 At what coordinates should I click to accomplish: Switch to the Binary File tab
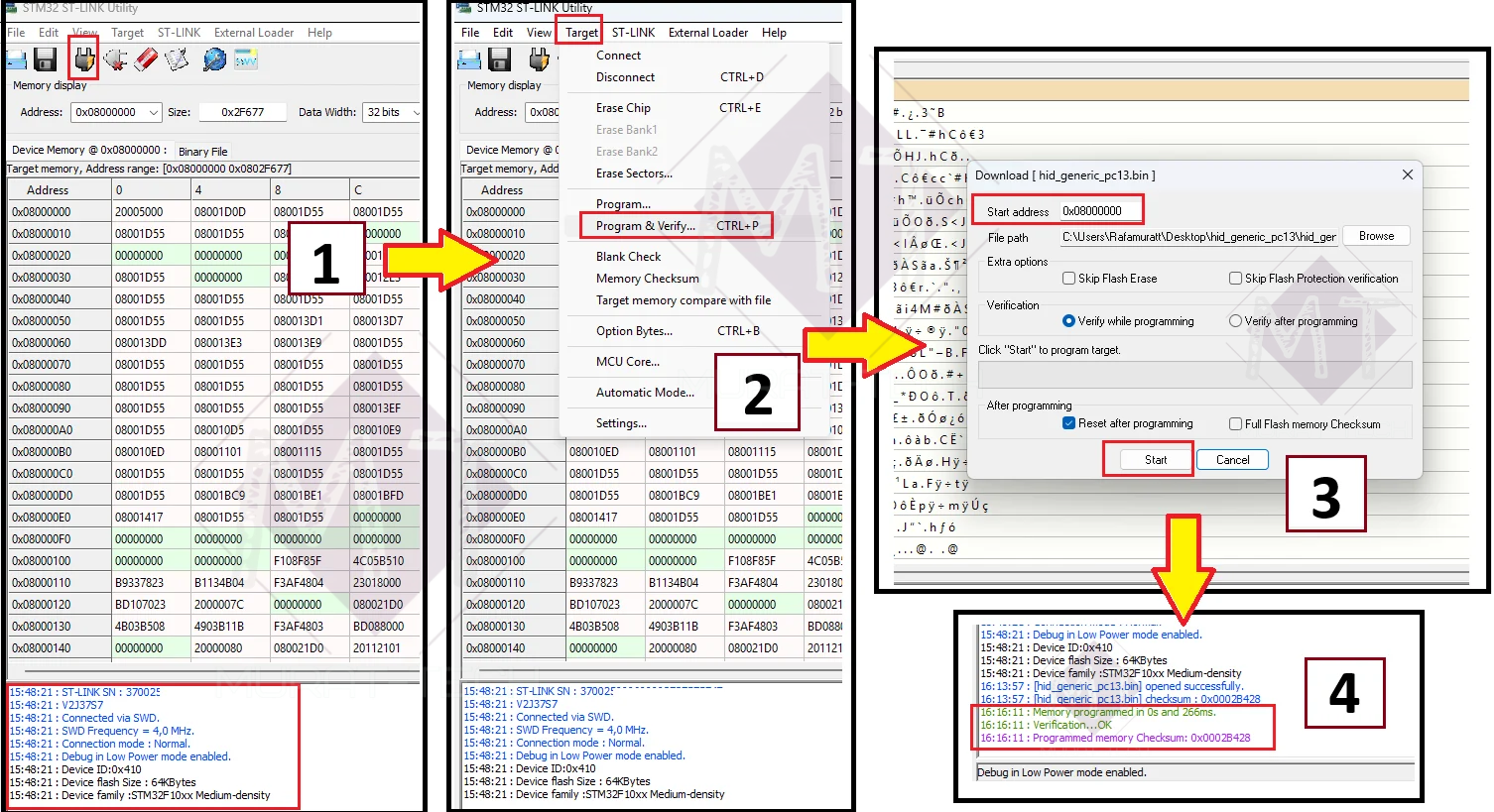pos(203,152)
